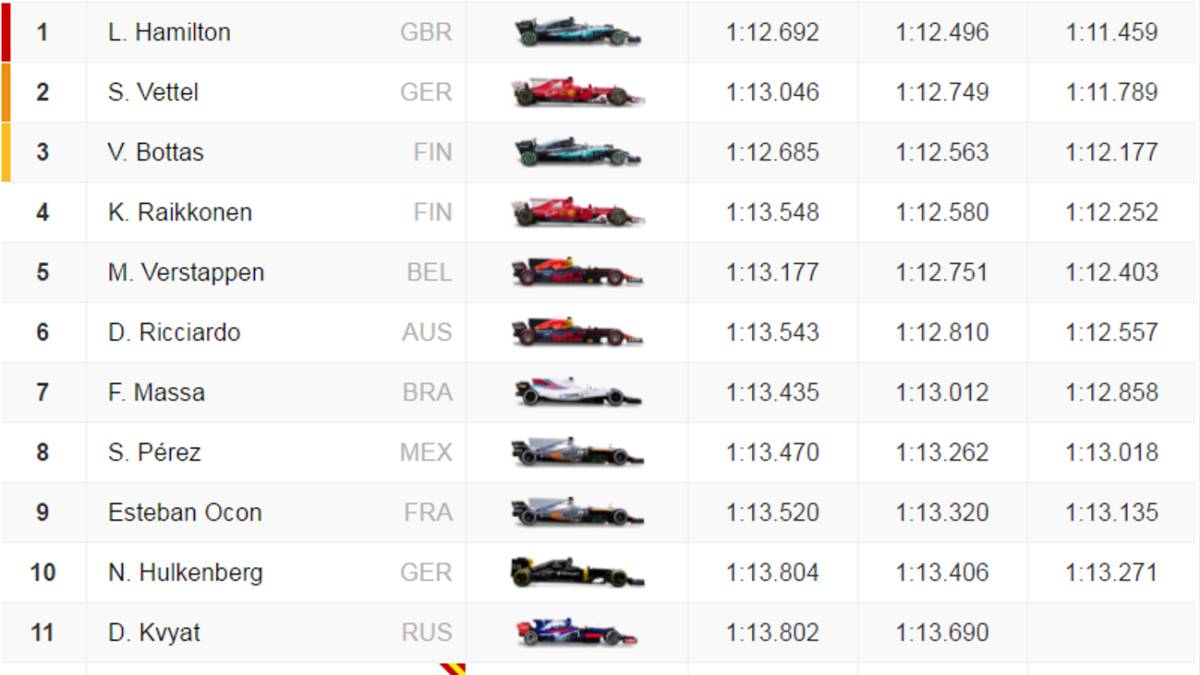Click Hamilton's Mercedes car icon
Viewport: 1200px width, 675px height.
coord(577,32)
